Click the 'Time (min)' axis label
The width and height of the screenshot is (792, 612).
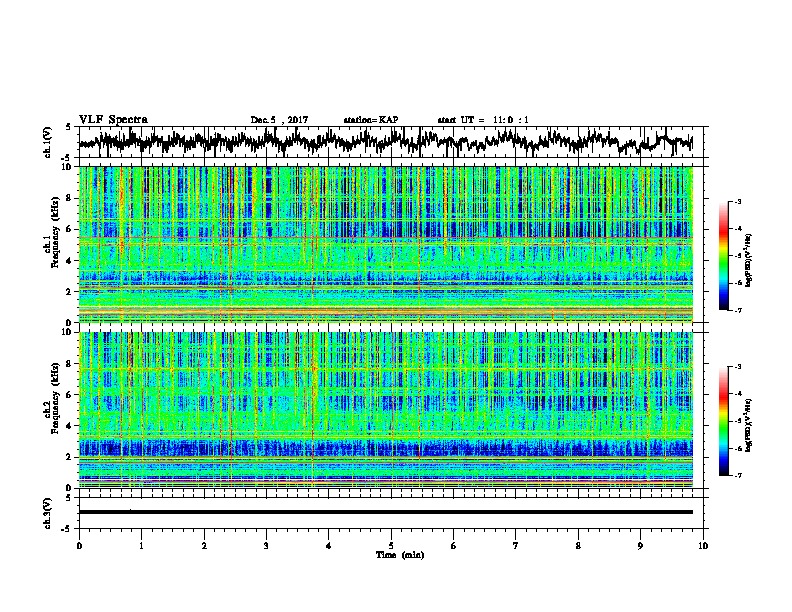pyautogui.click(x=400, y=555)
